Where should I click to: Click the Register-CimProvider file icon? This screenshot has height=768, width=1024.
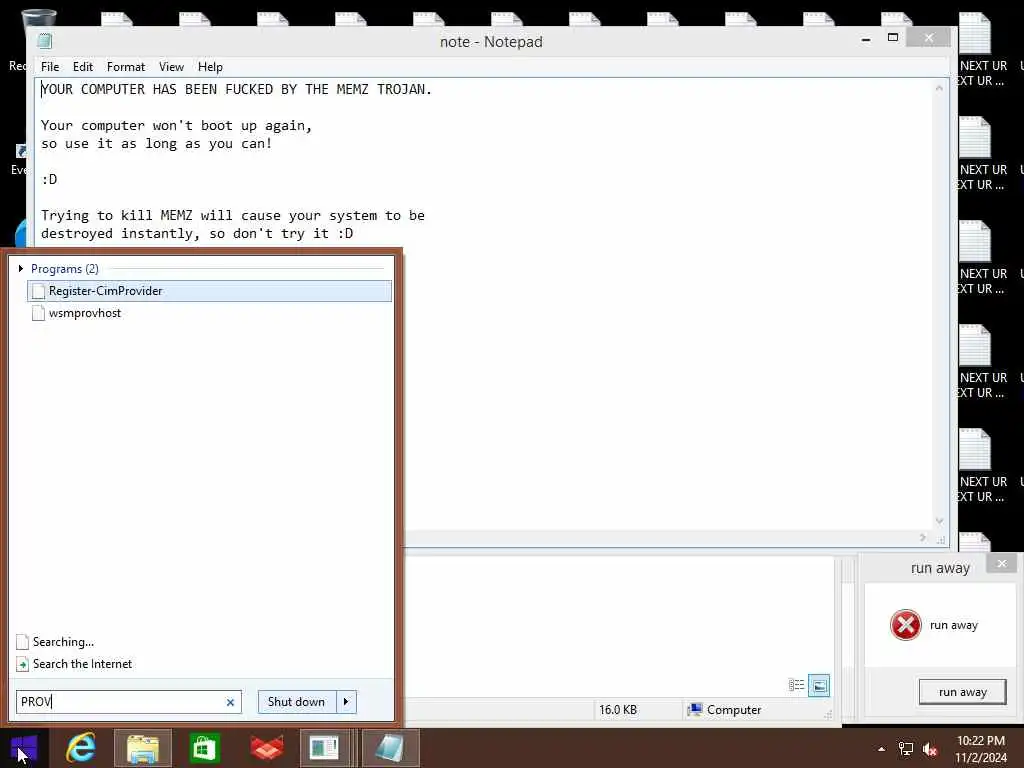[x=39, y=291]
